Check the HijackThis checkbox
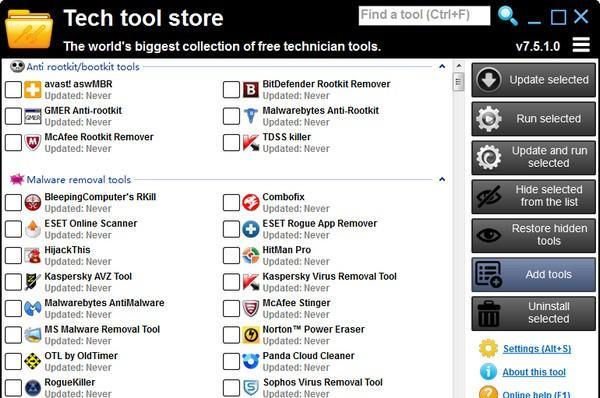 click(x=13, y=255)
